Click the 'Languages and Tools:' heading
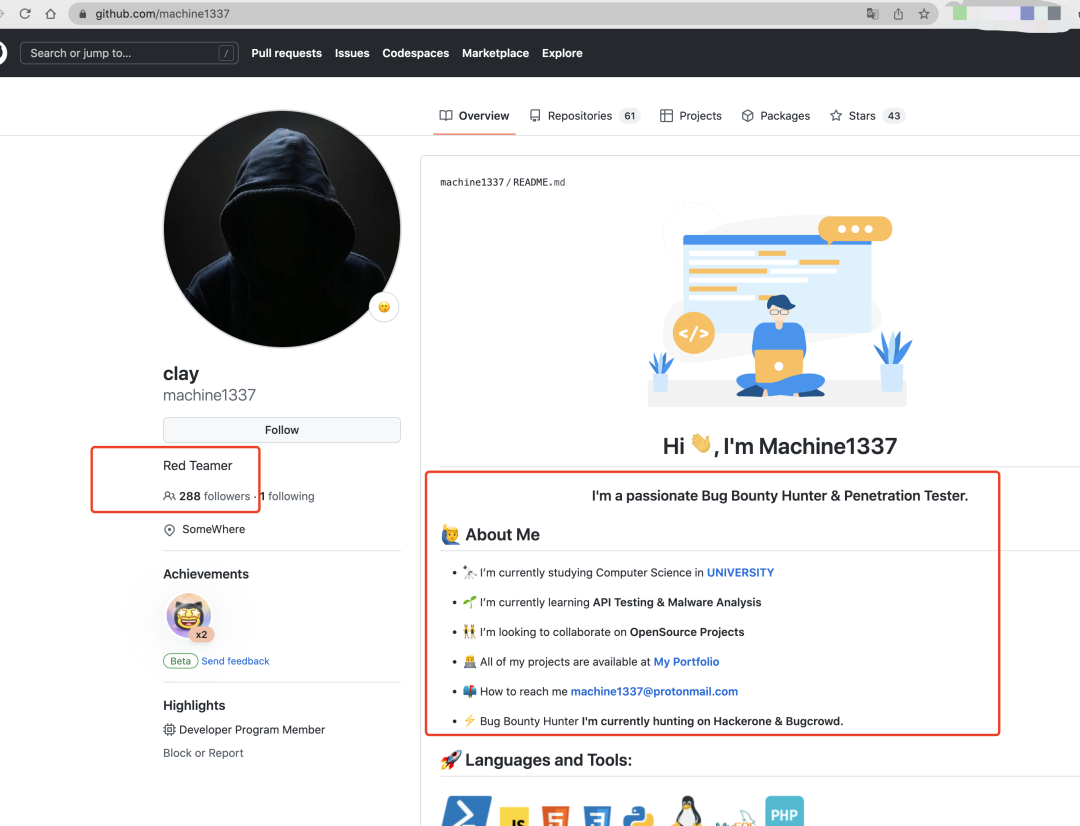 548,760
